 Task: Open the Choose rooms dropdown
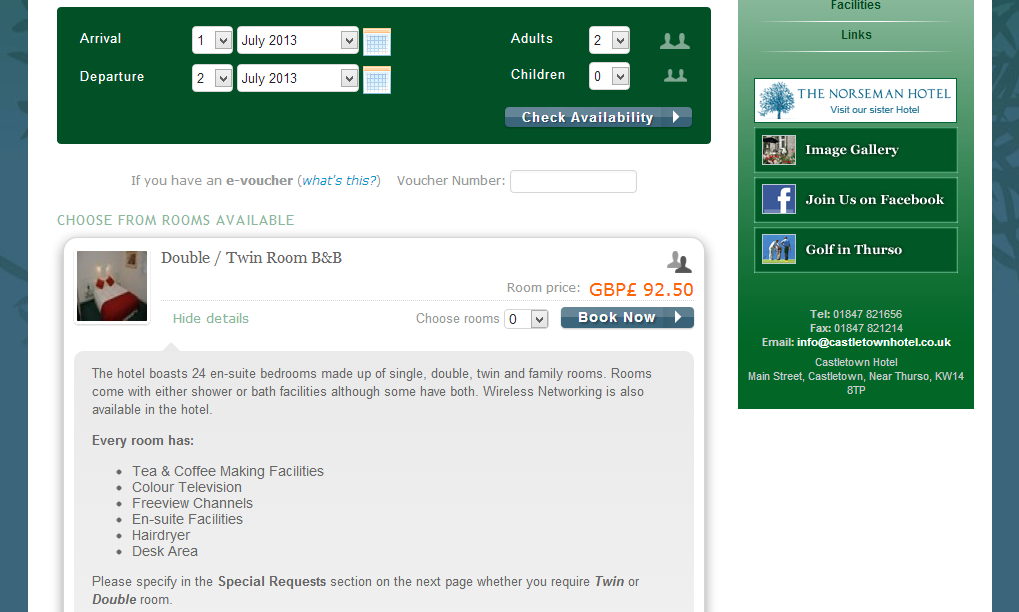(526, 319)
